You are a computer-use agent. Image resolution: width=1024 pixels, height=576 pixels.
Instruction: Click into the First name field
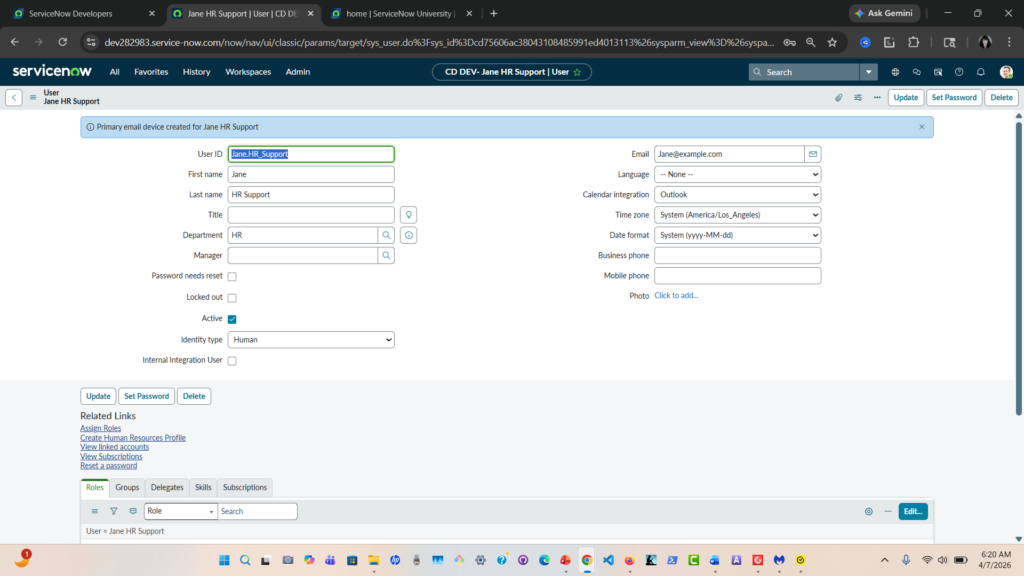(x=311, y=174)
